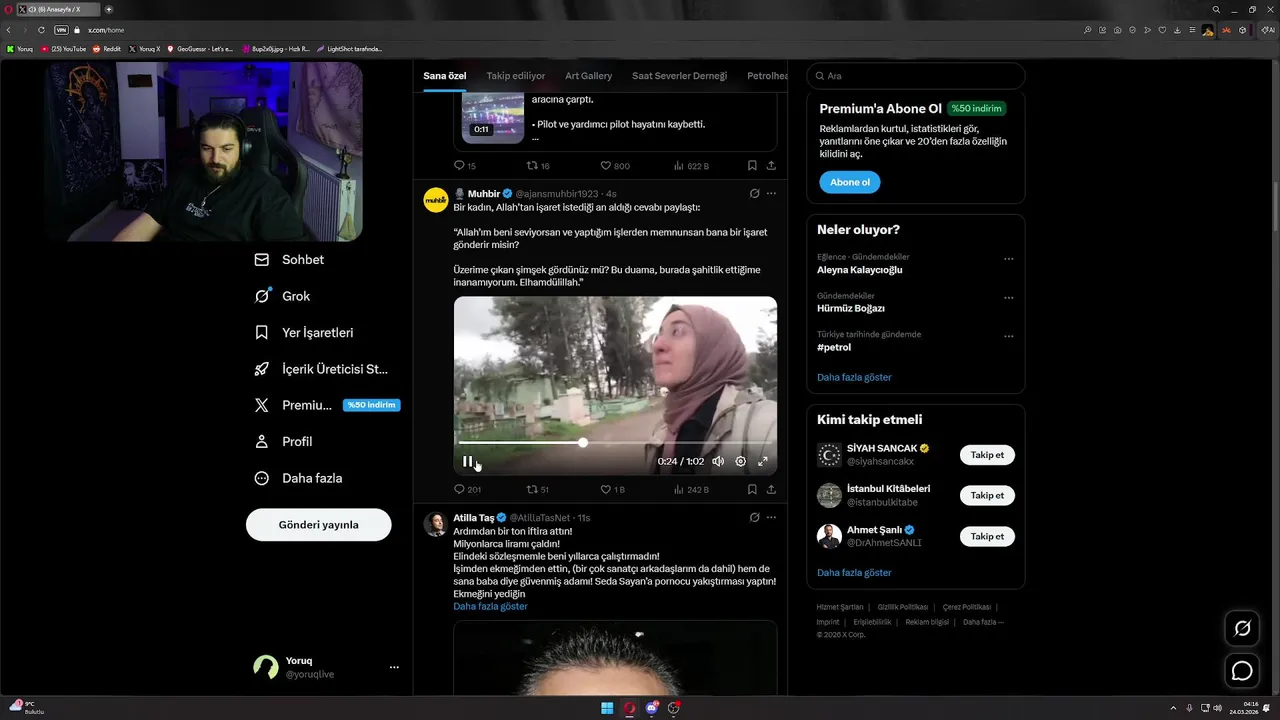The image size is (1280, 720).
Task: Repost the post with 16 reposts
Action: pyautogui.click(x=538, y=165)
